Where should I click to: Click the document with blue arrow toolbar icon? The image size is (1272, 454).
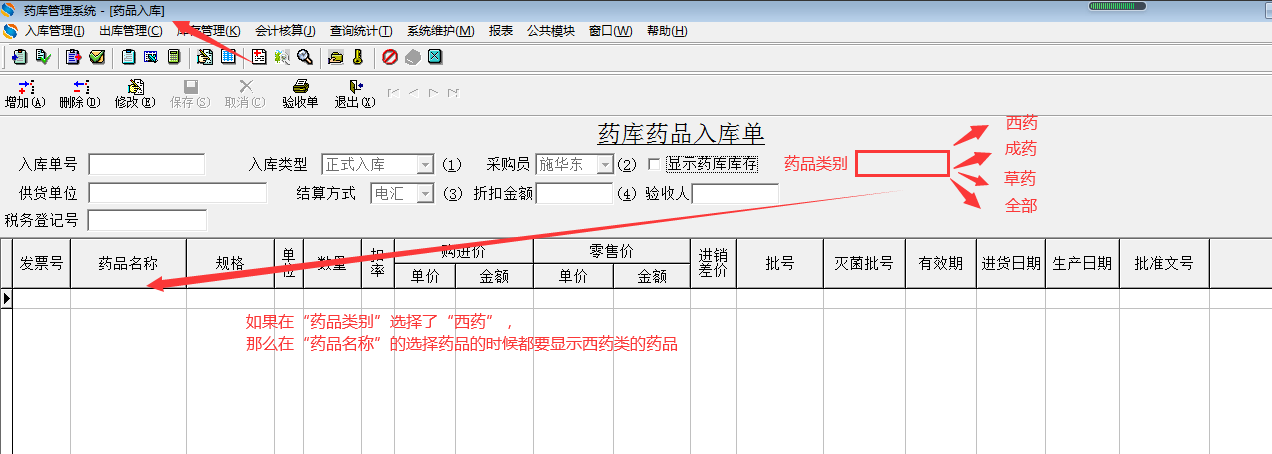click(x=19, y=57)
